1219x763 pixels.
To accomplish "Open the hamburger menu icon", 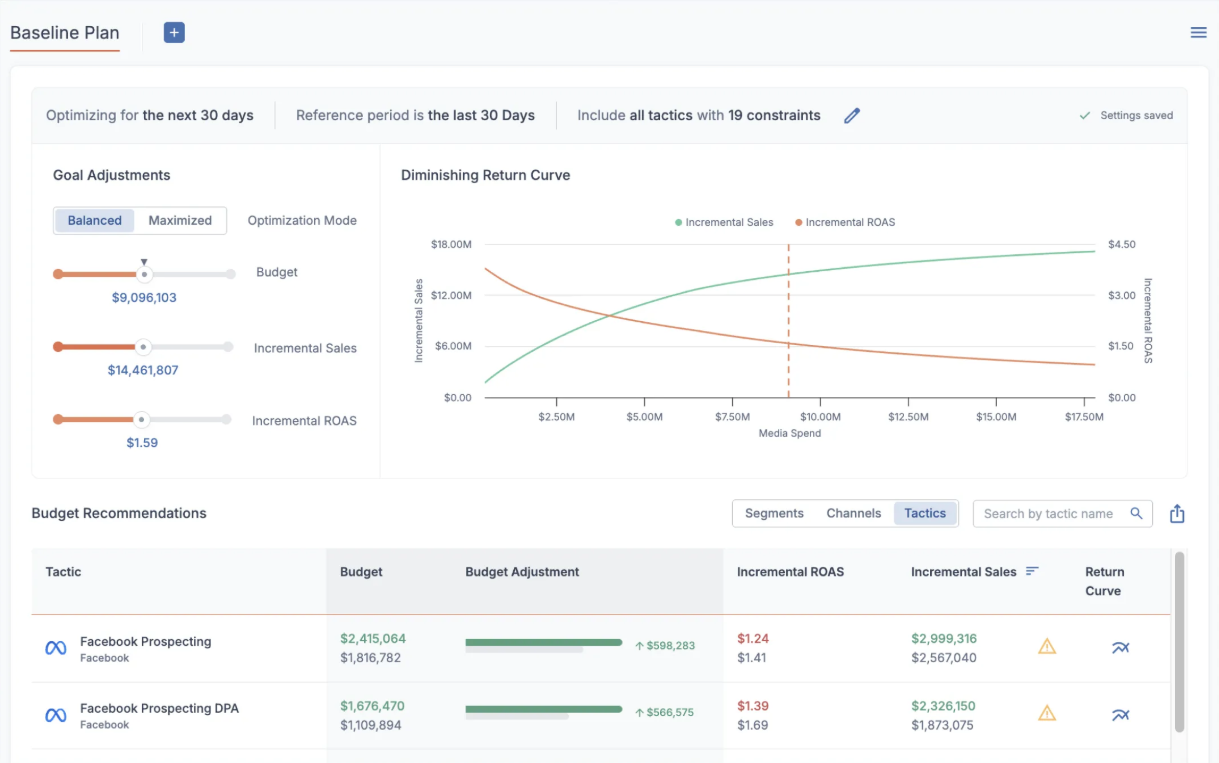I will (x=1198, y=33).
